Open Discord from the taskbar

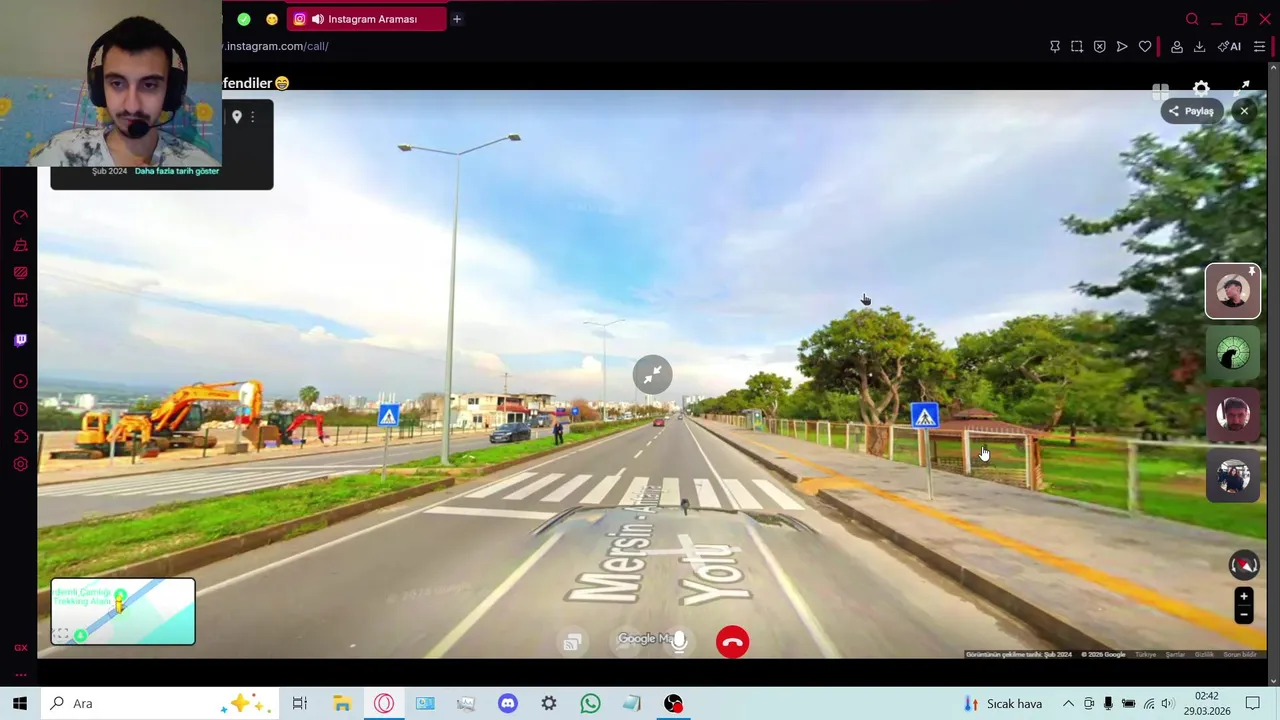click(x=507, y=704)
